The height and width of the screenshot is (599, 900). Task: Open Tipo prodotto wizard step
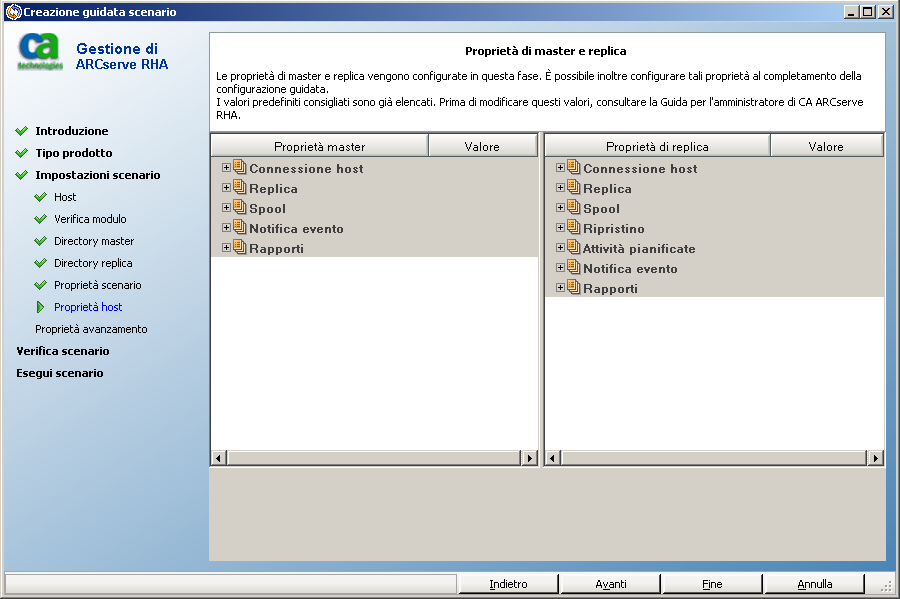(74, 153)
